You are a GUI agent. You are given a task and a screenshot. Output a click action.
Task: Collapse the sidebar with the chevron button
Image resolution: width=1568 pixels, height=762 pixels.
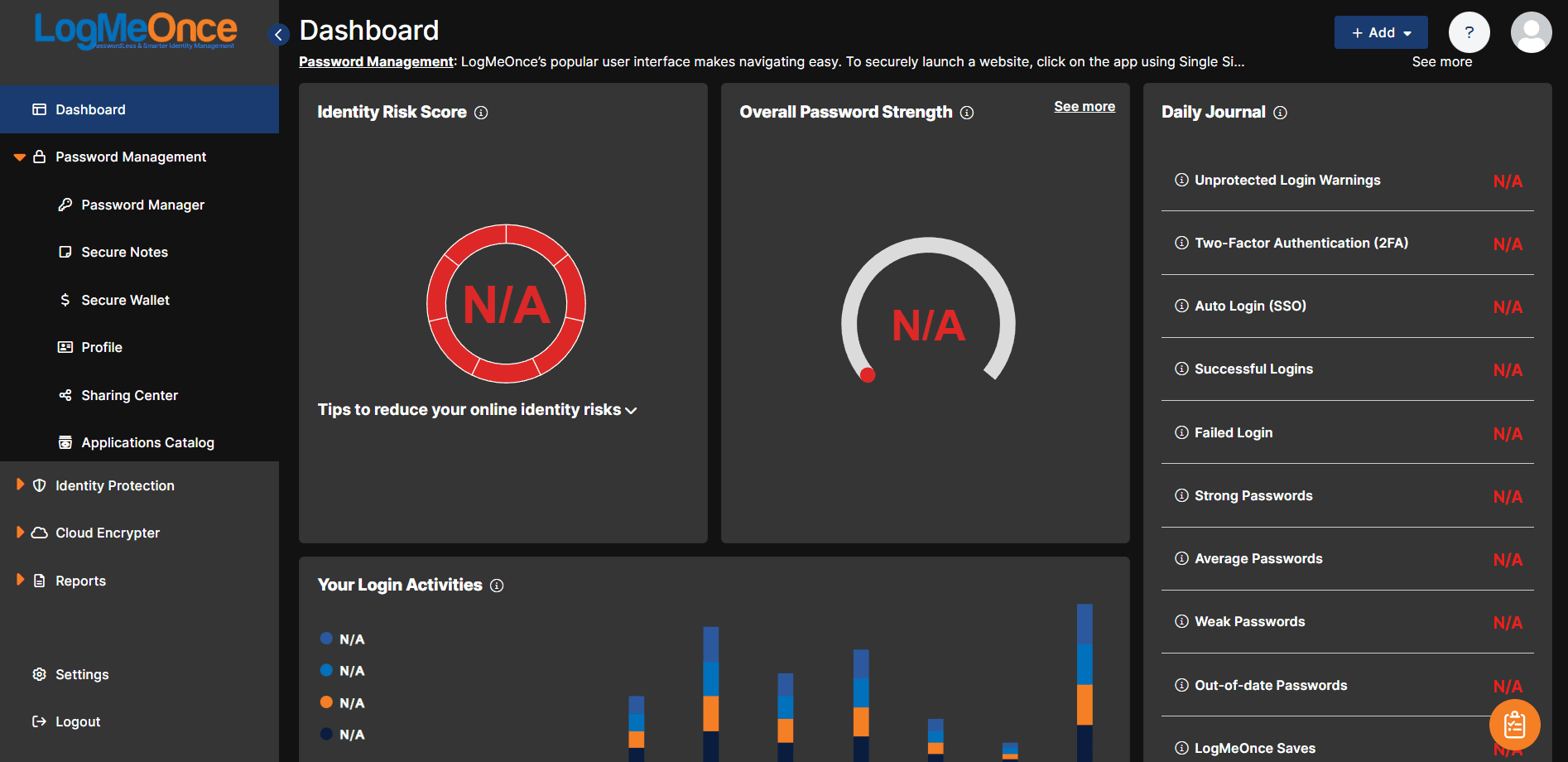pyautogui.click(x=279, y=34)
